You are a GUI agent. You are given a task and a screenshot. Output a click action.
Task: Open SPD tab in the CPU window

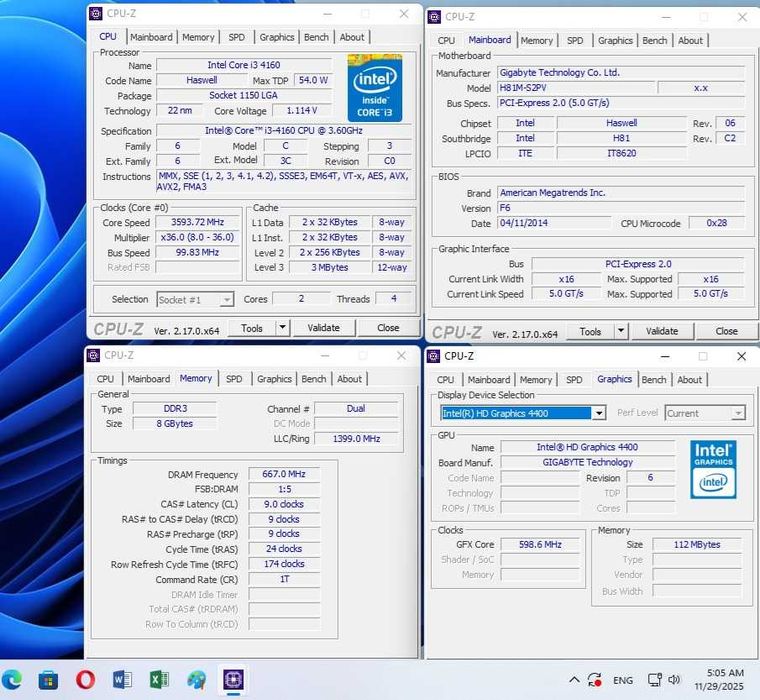tap(237, 37)
